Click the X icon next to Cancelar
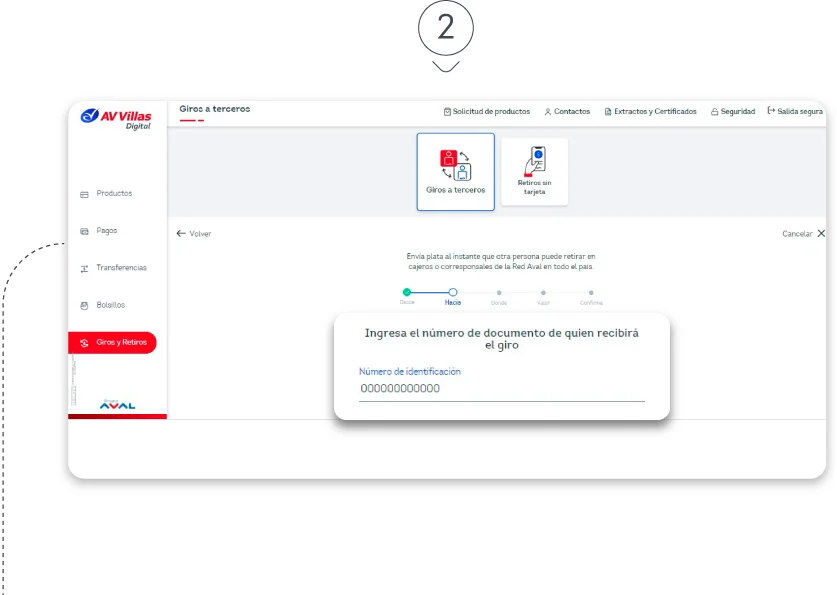 (821, 232)
